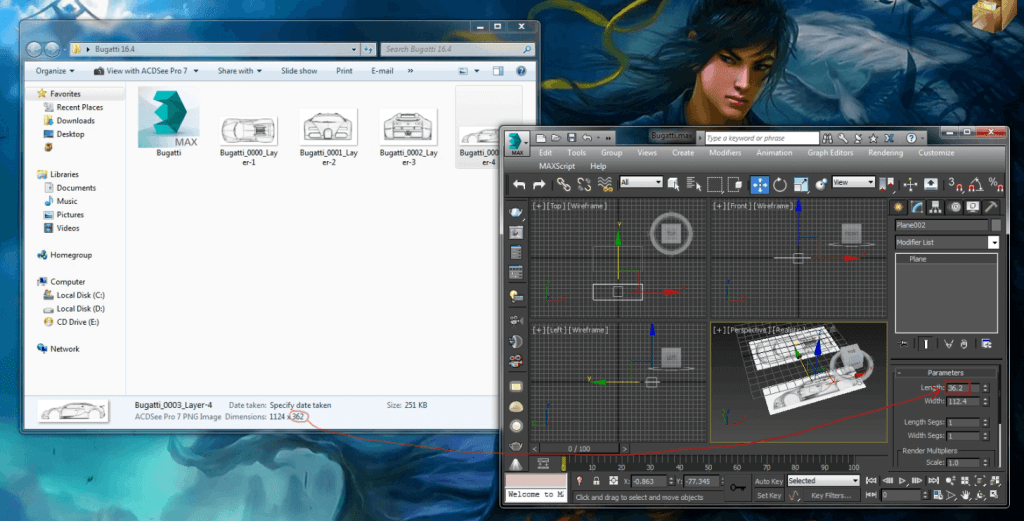This screenshot has width=1024, height=521.
Task: Expand View with ACDSee Pro 7 arrow
Action: click(196, 71)
